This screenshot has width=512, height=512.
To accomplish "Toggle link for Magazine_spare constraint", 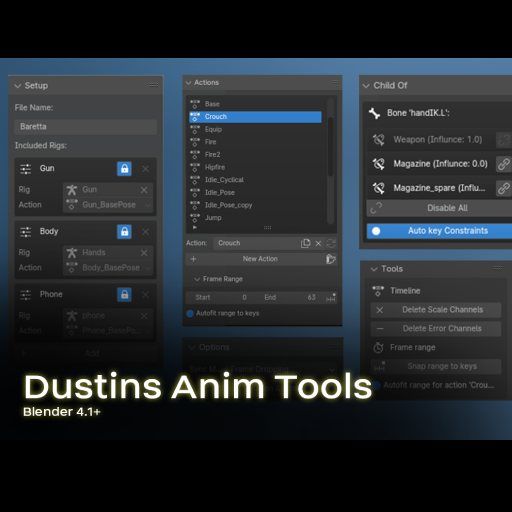I will pos(504,188).
